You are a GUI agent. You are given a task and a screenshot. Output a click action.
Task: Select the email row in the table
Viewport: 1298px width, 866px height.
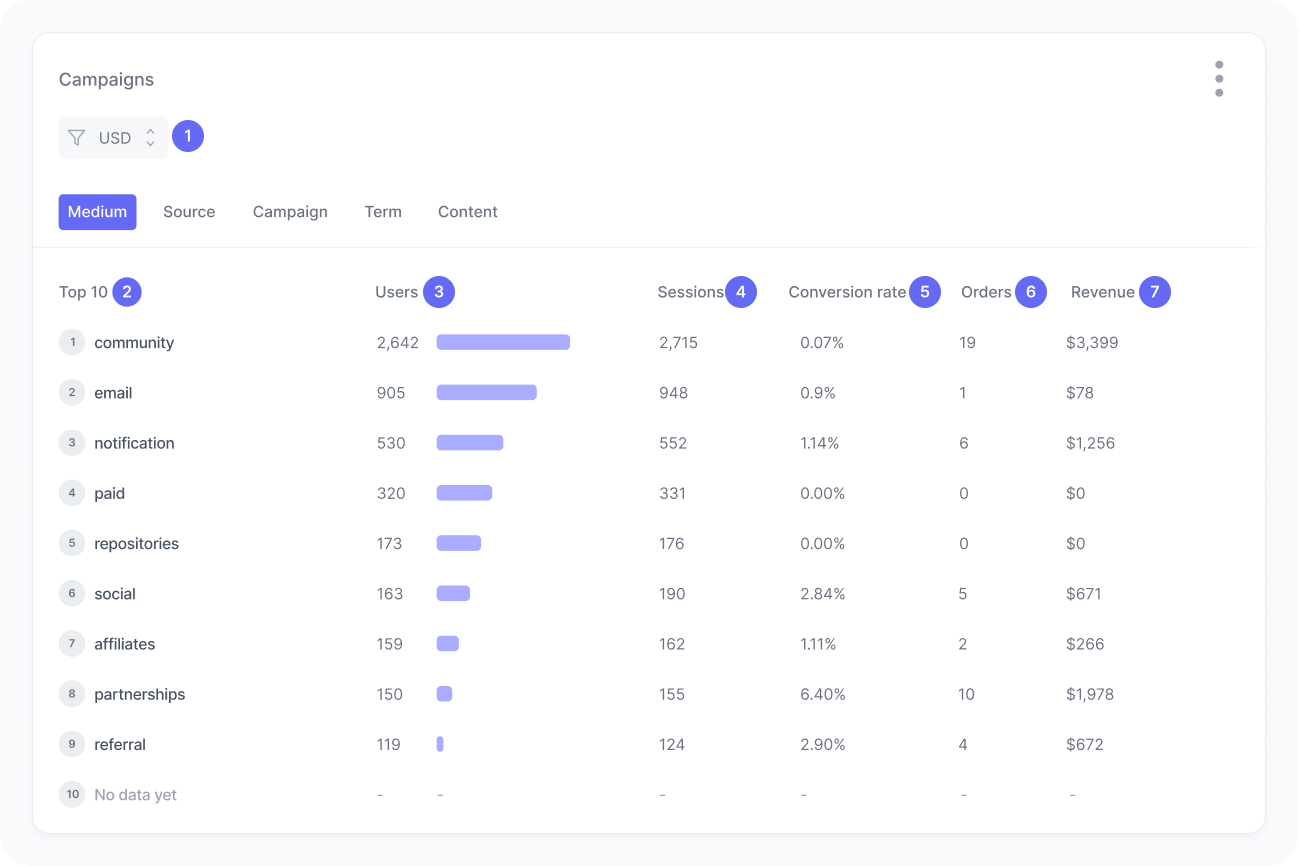(x=113, y=392)
